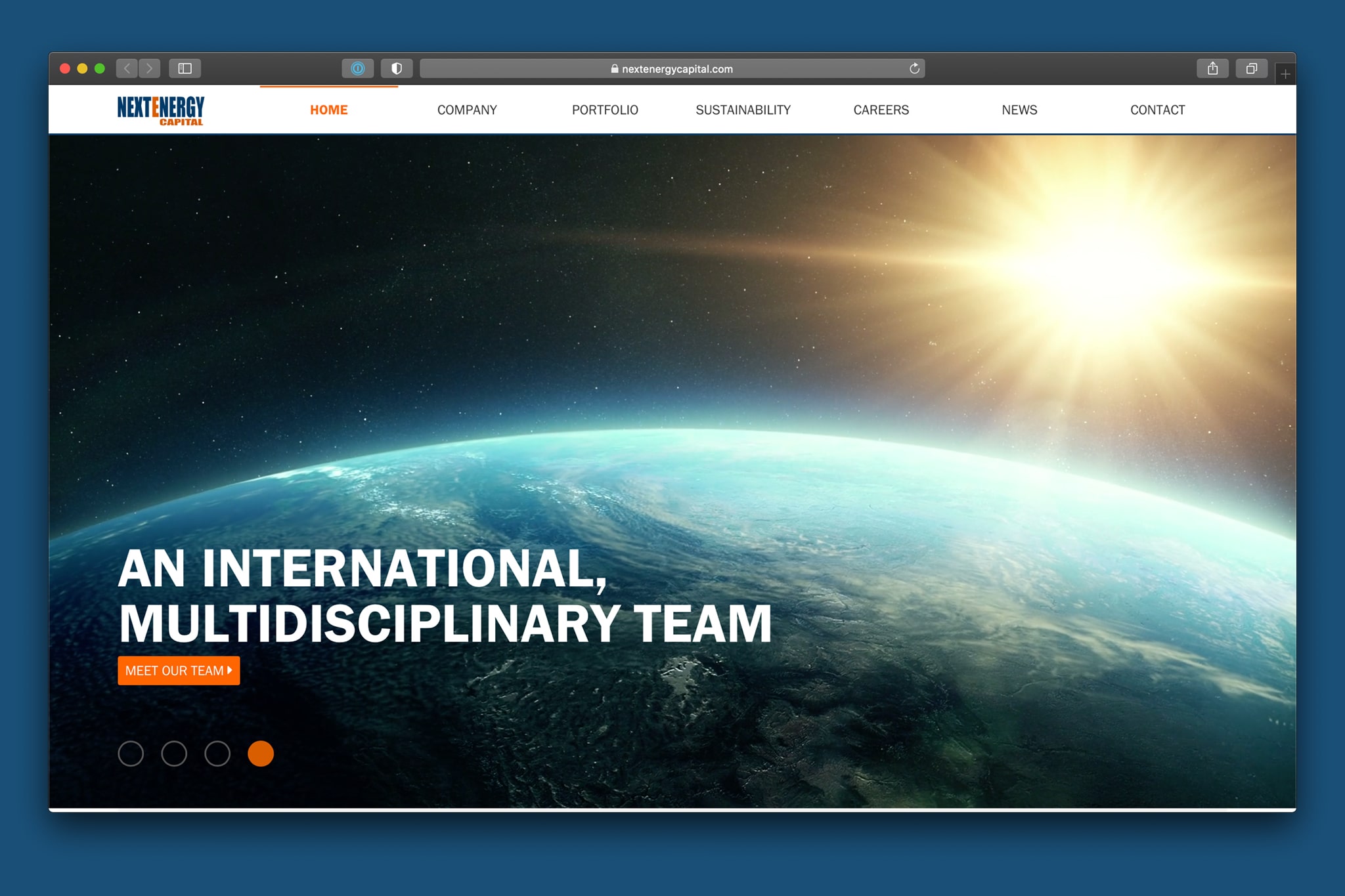Viewport: 1345px width, 896px height.
Task: Minimize the window with the yellow button
Action: point(82,68)
